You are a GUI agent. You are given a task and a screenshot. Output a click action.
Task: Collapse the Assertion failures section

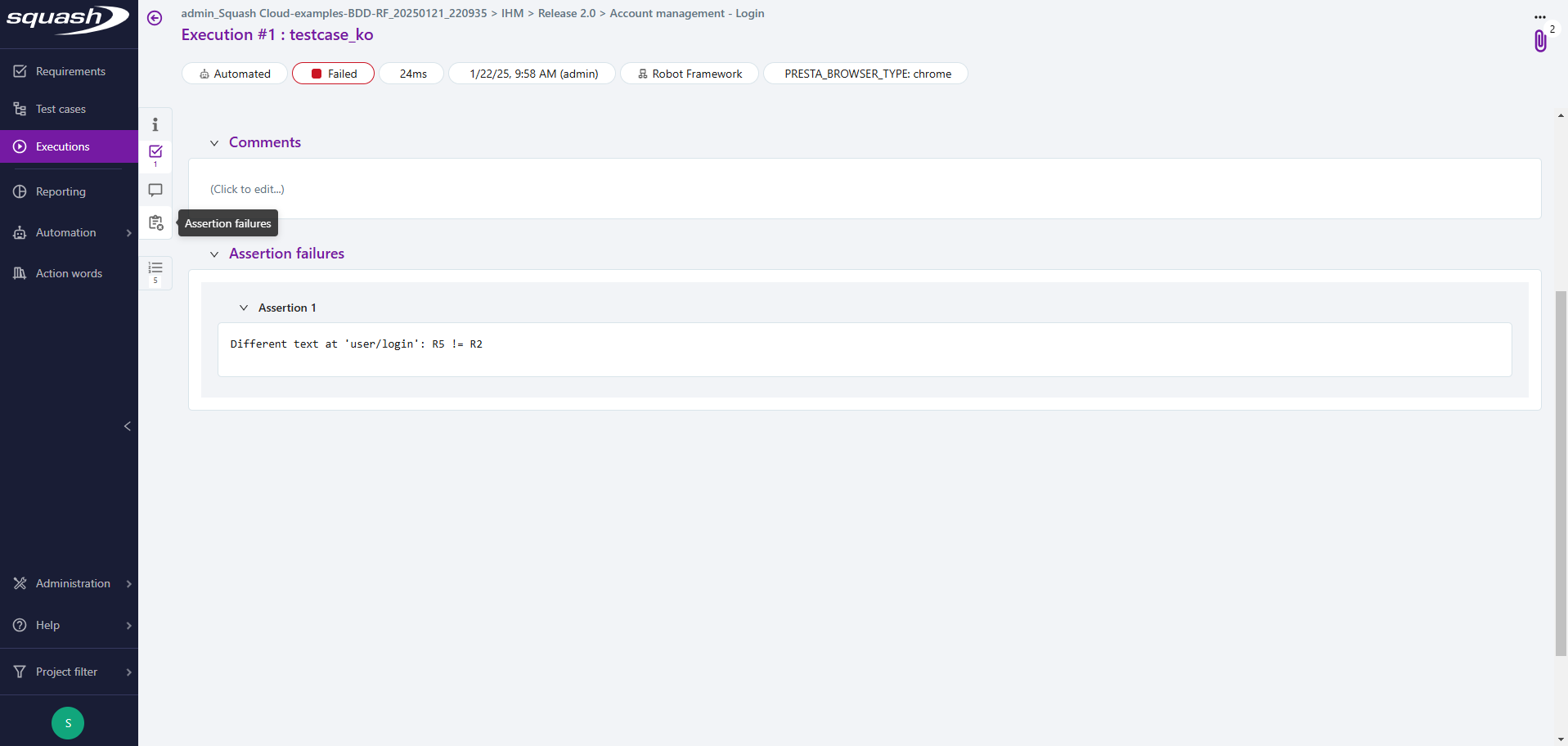(214, 254)
